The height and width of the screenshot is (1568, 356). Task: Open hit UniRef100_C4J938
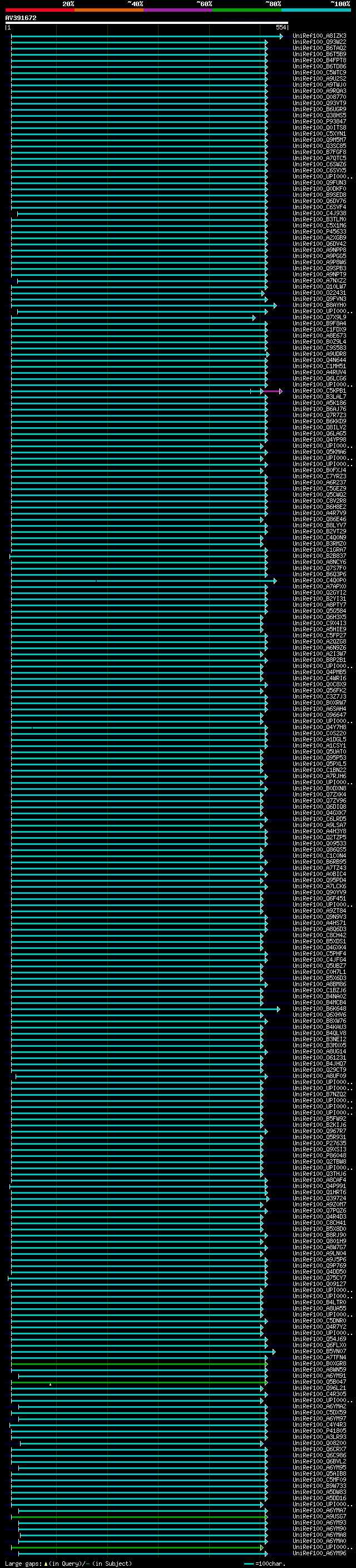click(319, 214)
